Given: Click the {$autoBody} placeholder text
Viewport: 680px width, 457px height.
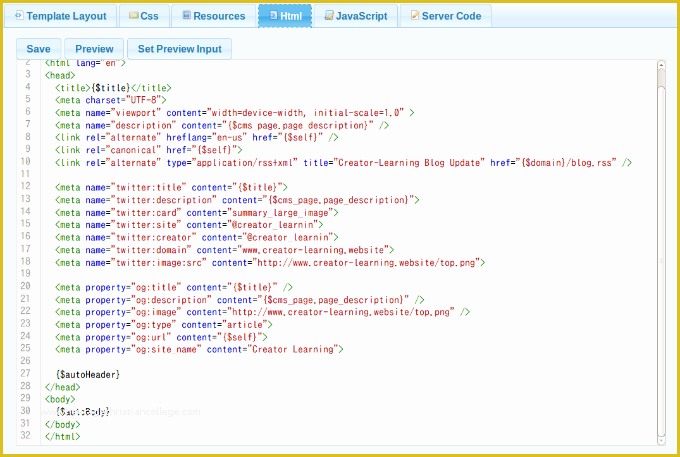Looking at the screenshot, I should tap(83, 411).
